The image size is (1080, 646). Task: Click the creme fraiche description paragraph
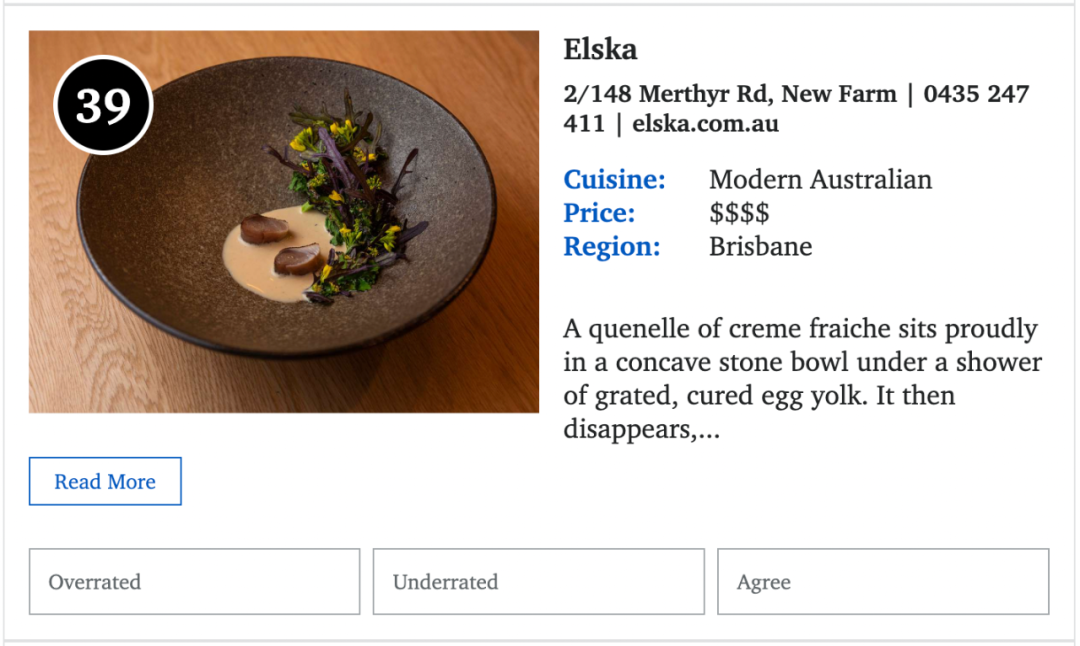802,379
